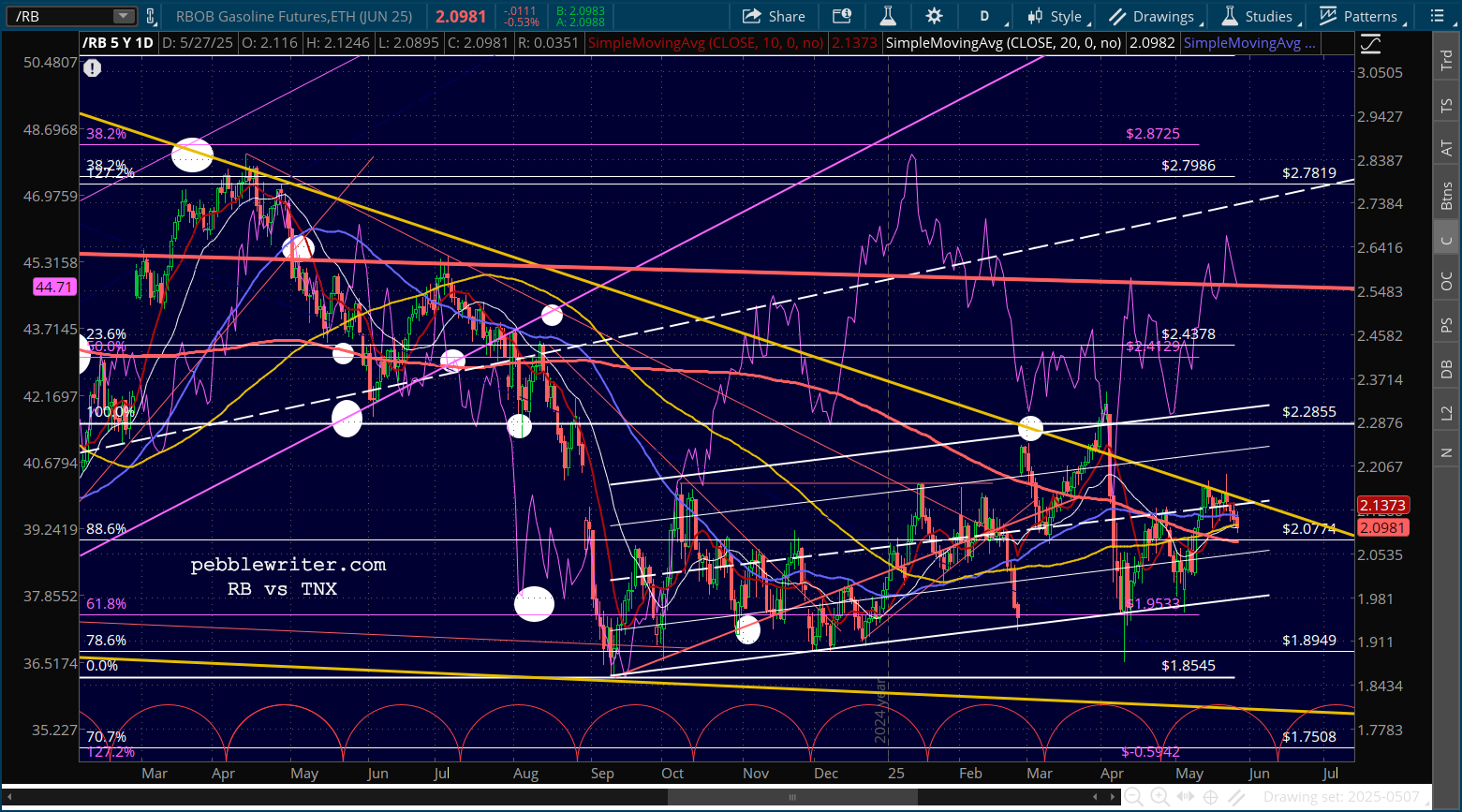Click the $1.8949 level label
The height and width of the screenshot is (812, 1462).
pyautogui.click(x=1309, y=641)
